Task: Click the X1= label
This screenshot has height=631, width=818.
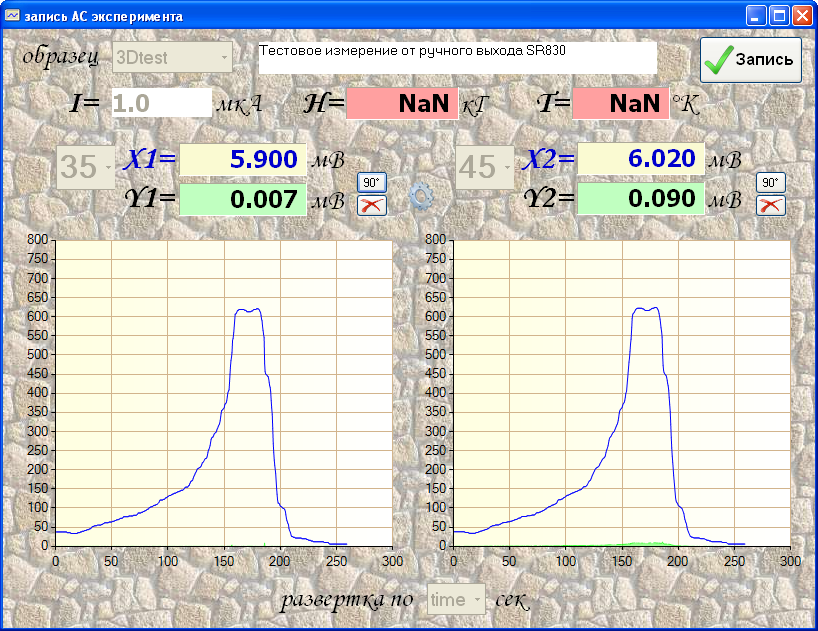Action: (x=150, y=159)
